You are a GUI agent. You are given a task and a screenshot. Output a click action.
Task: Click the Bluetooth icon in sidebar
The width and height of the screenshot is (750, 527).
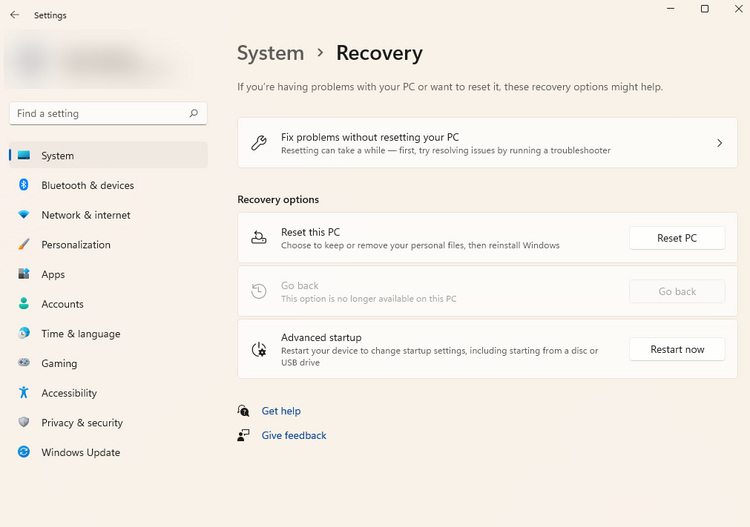click(x=23, y=185)
